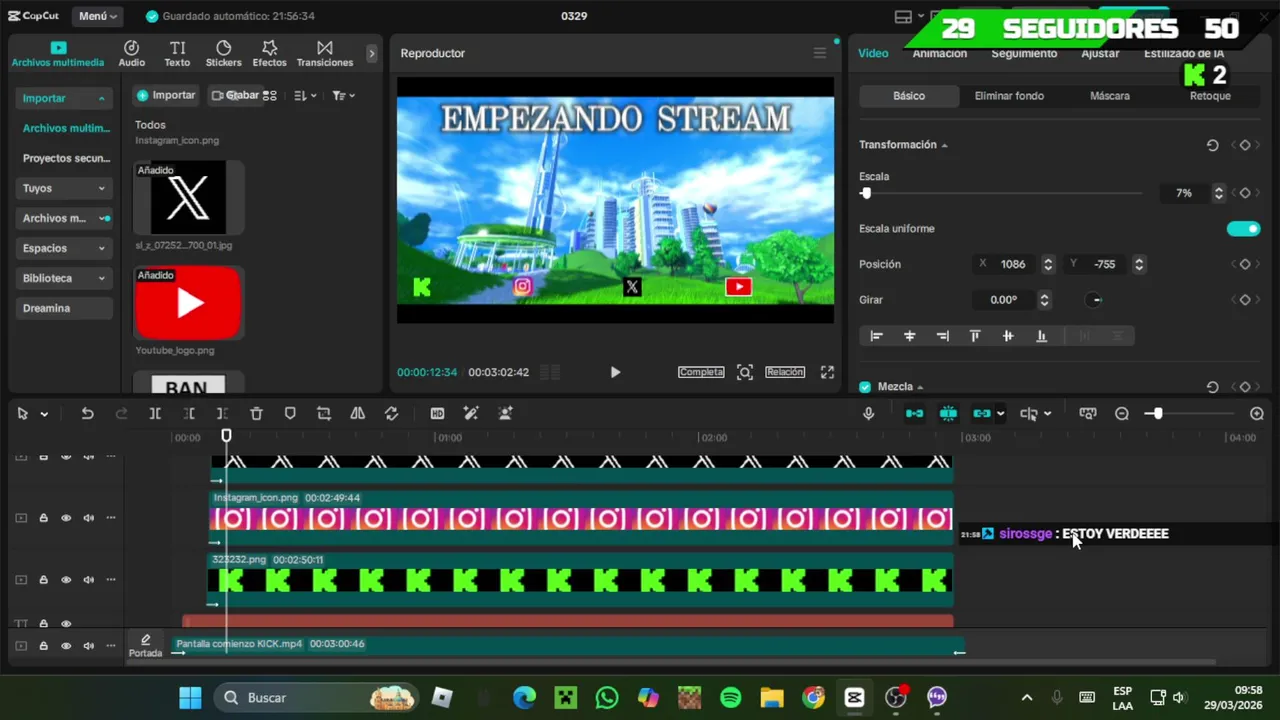Click the Mirror flip icon in the timeline toolbar

tap(357, 413)
